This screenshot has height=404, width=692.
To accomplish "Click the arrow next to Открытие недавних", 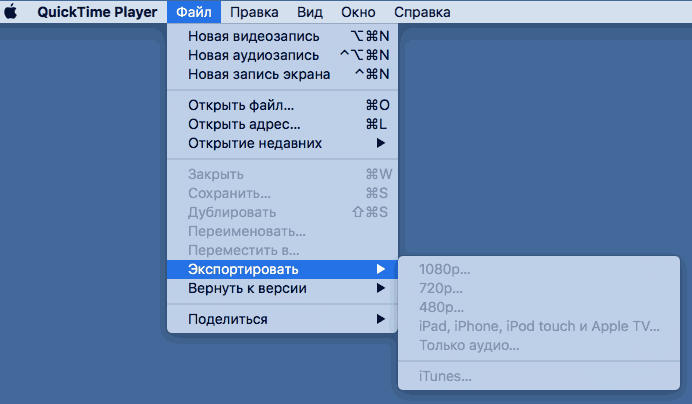I will coord(381,143).
